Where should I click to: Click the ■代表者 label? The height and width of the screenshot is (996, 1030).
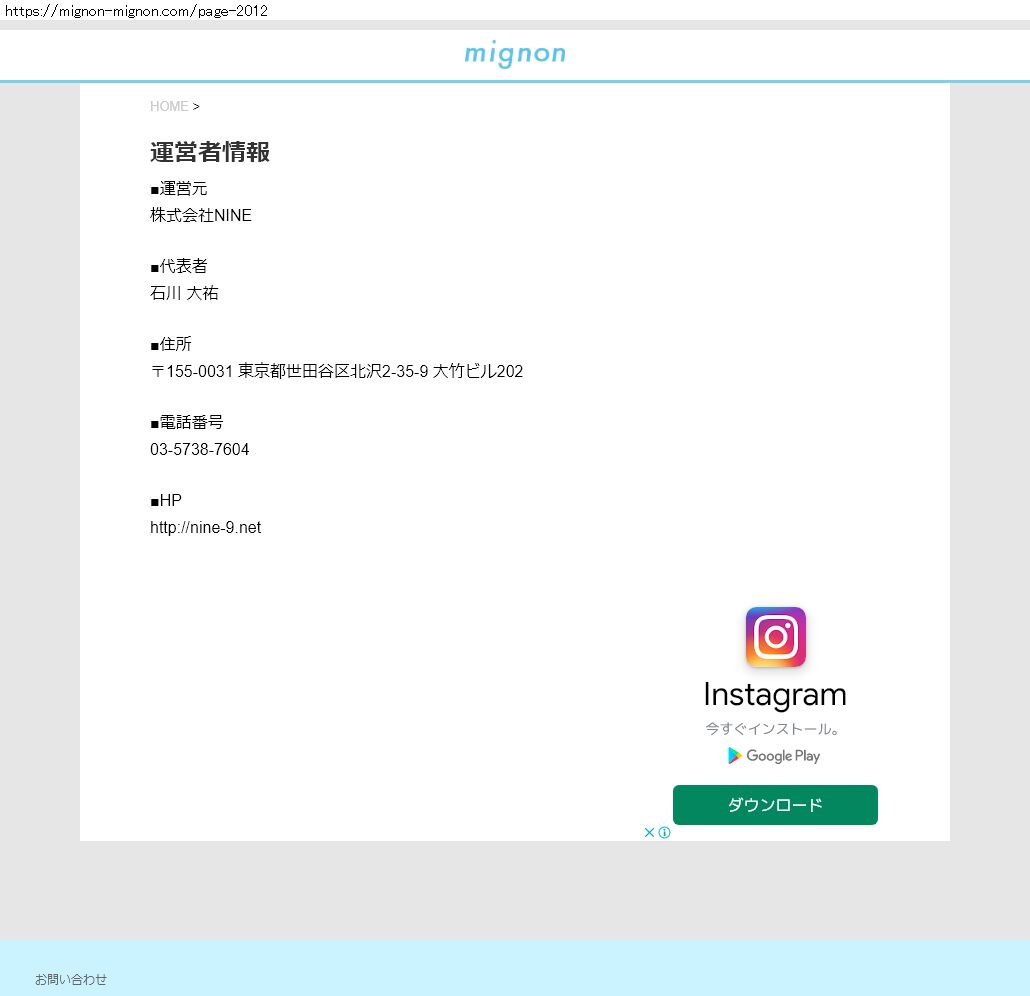coord(179,267)
